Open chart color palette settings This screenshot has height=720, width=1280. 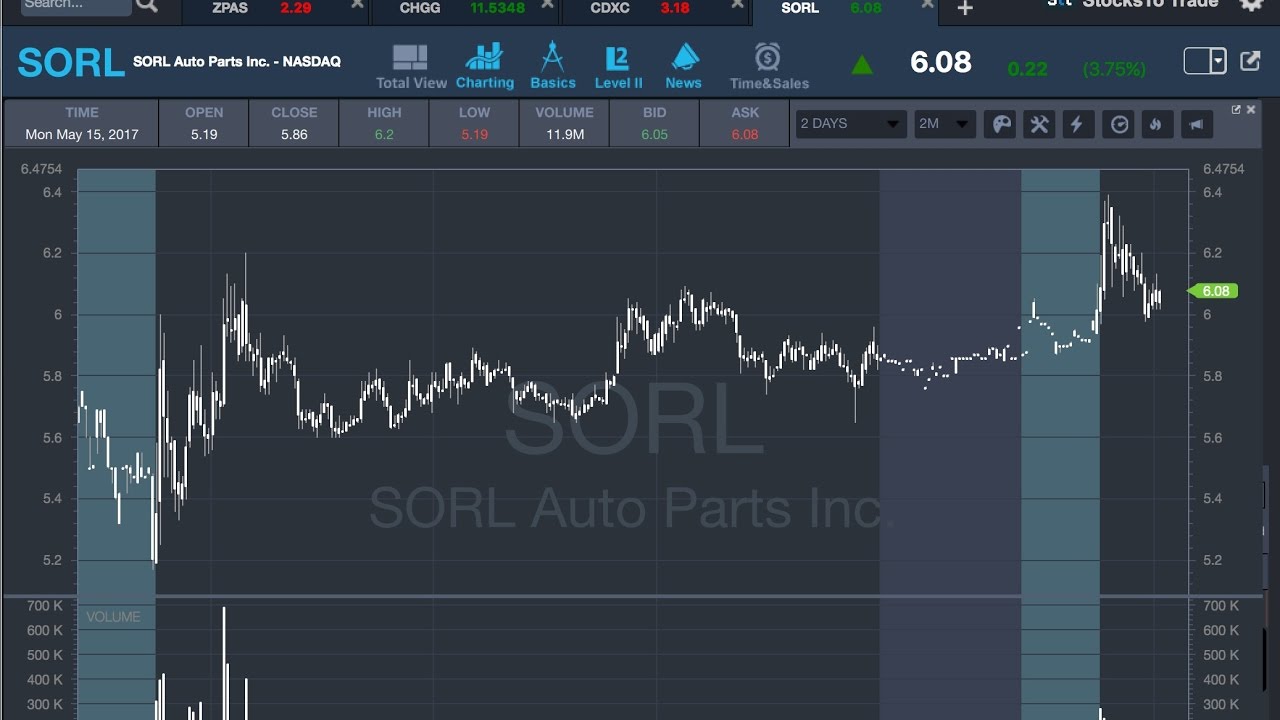(1000, 124)
